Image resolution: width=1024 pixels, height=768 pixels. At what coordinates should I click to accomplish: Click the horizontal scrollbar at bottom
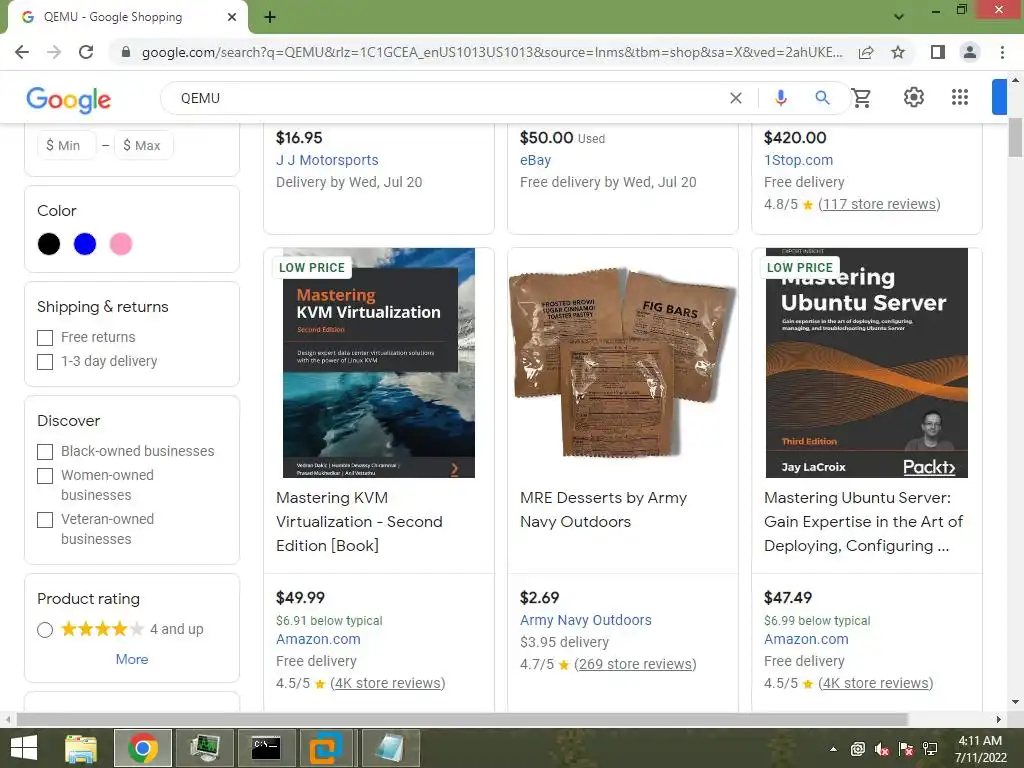tap(462, 720)
